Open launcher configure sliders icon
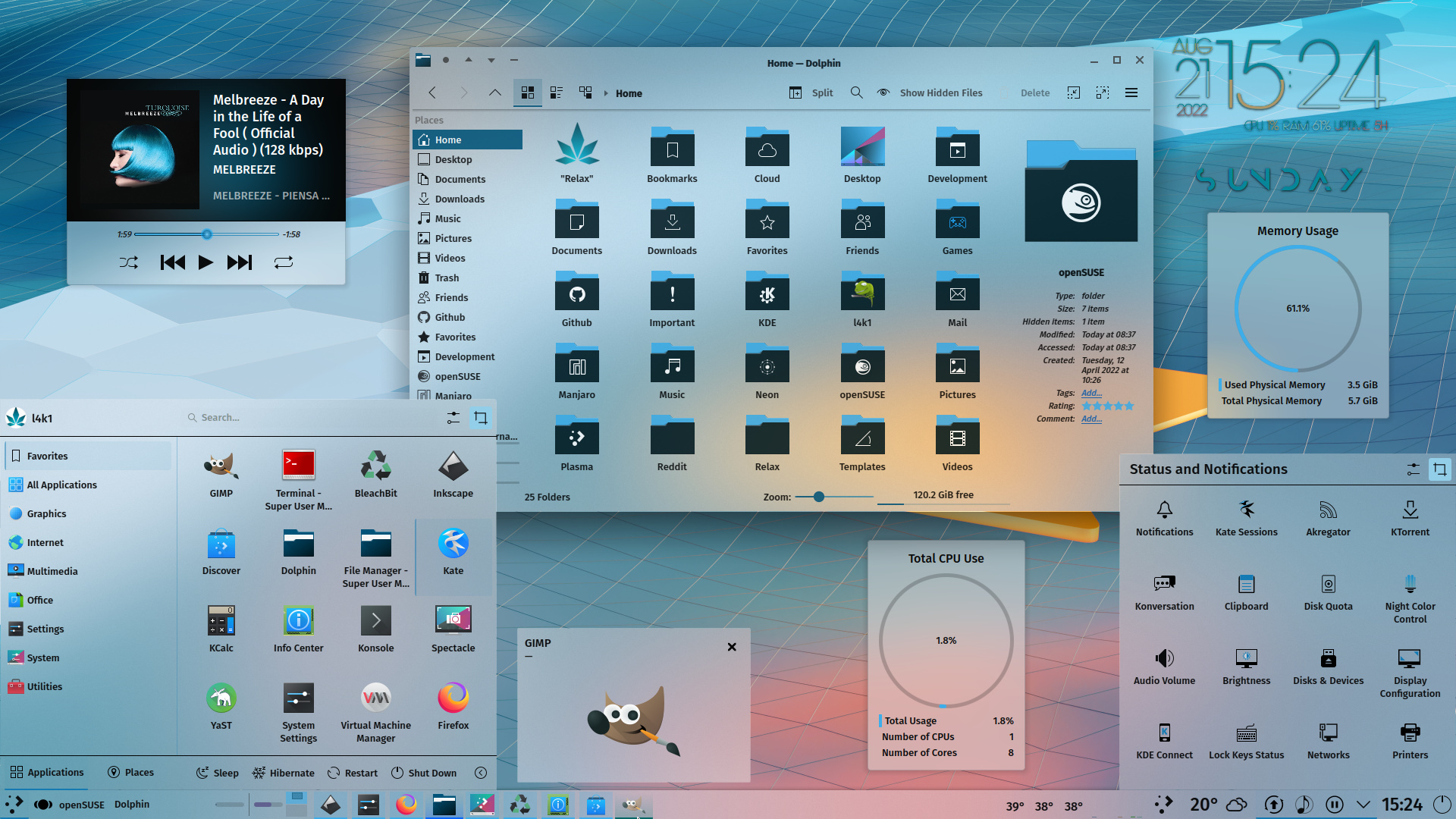The width and height of the screenshot is (1456, 819). 453,418
